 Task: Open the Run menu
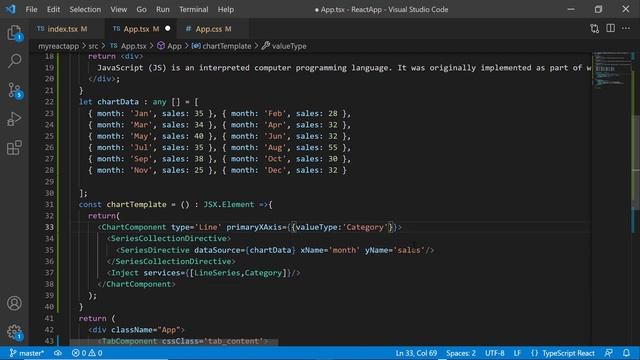pos(162,9)
